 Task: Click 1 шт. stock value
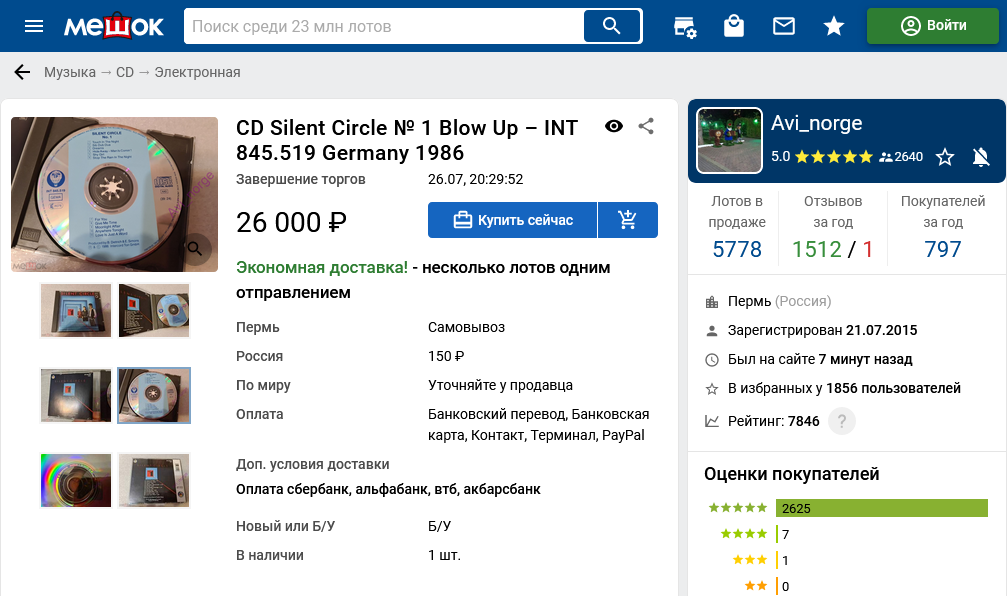point(444,555)
